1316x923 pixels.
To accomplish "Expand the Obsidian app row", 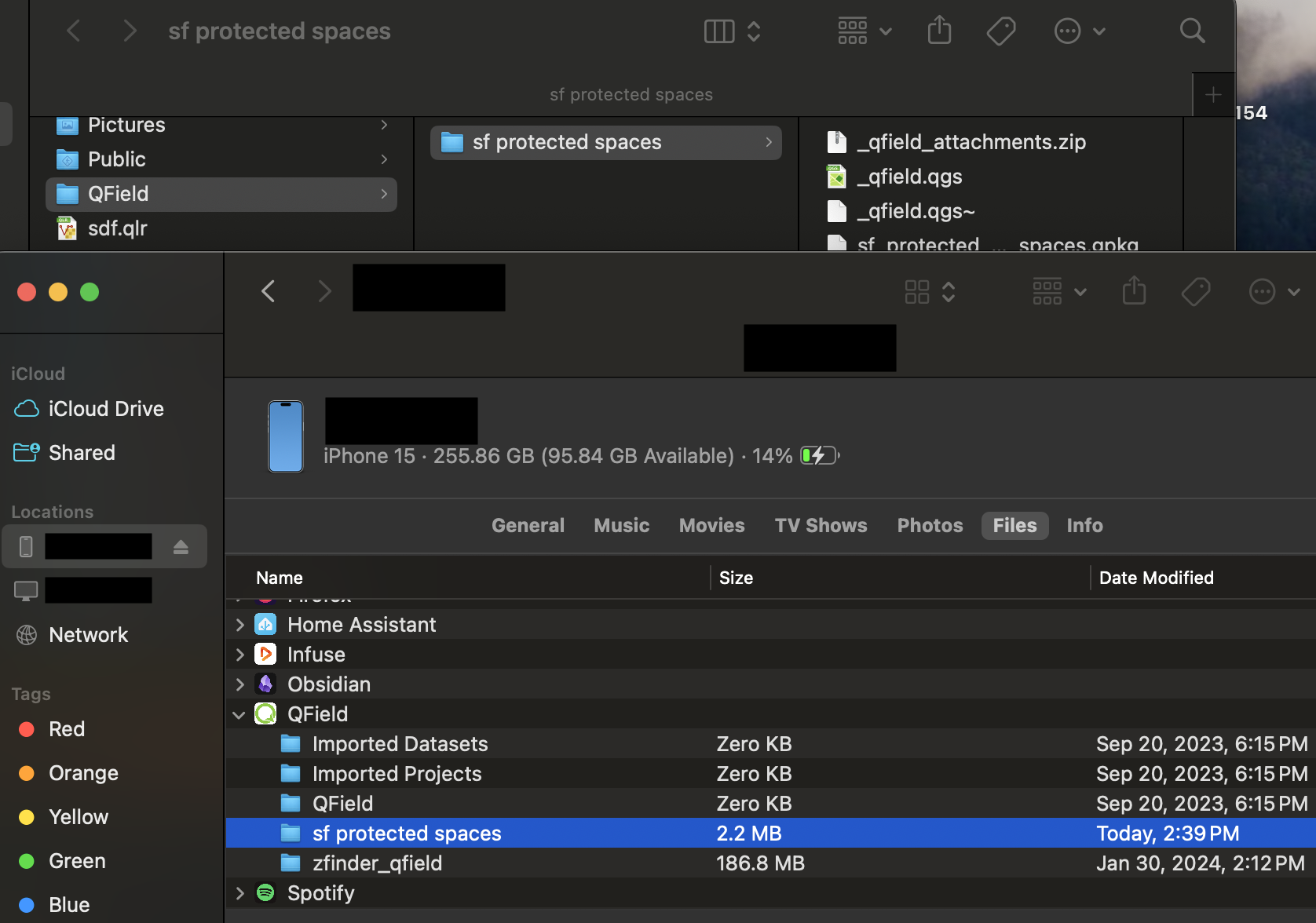I will (x=240, y=684).
